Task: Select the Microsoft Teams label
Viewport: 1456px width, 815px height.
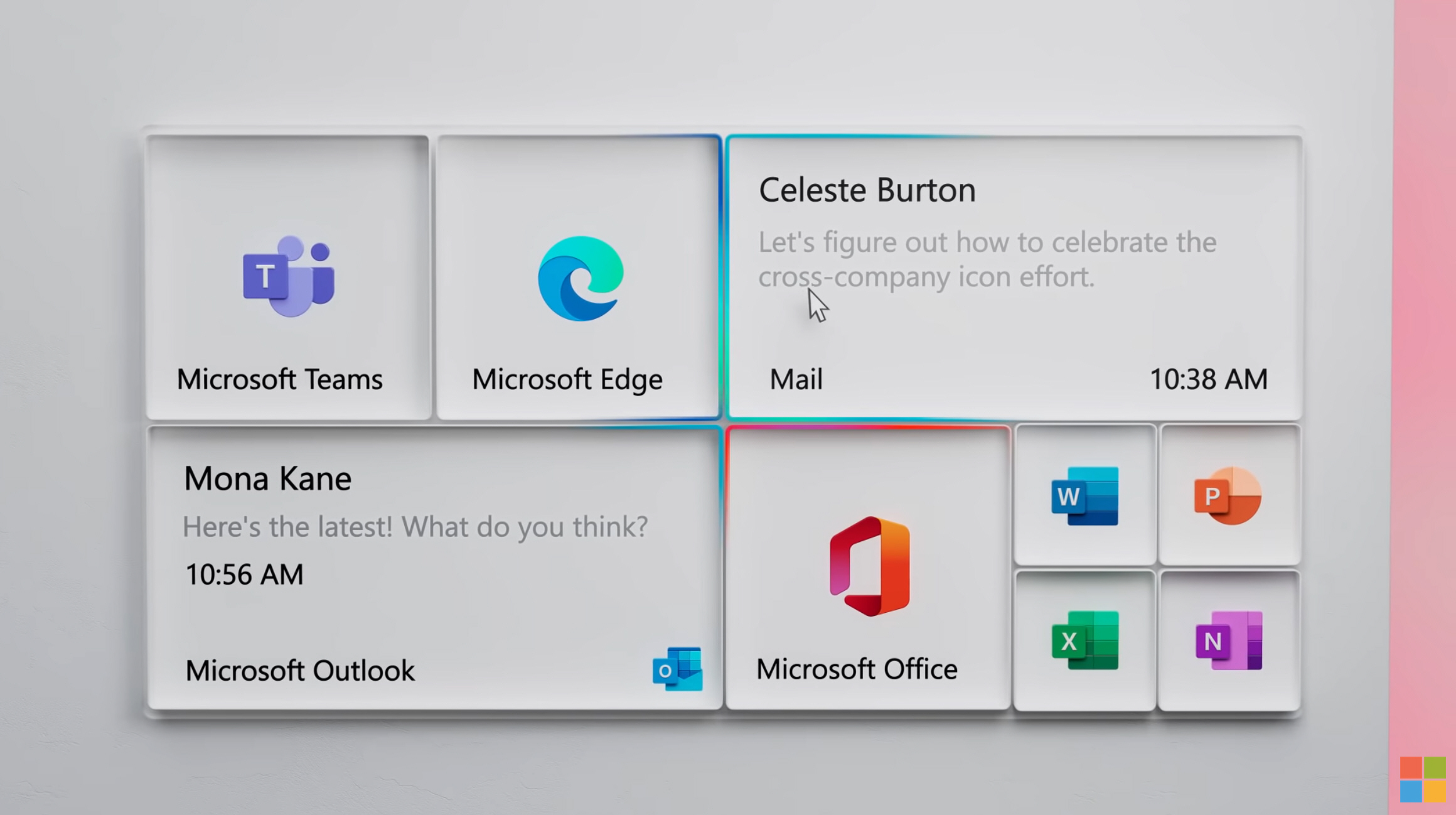Action: tap(280, 379)
